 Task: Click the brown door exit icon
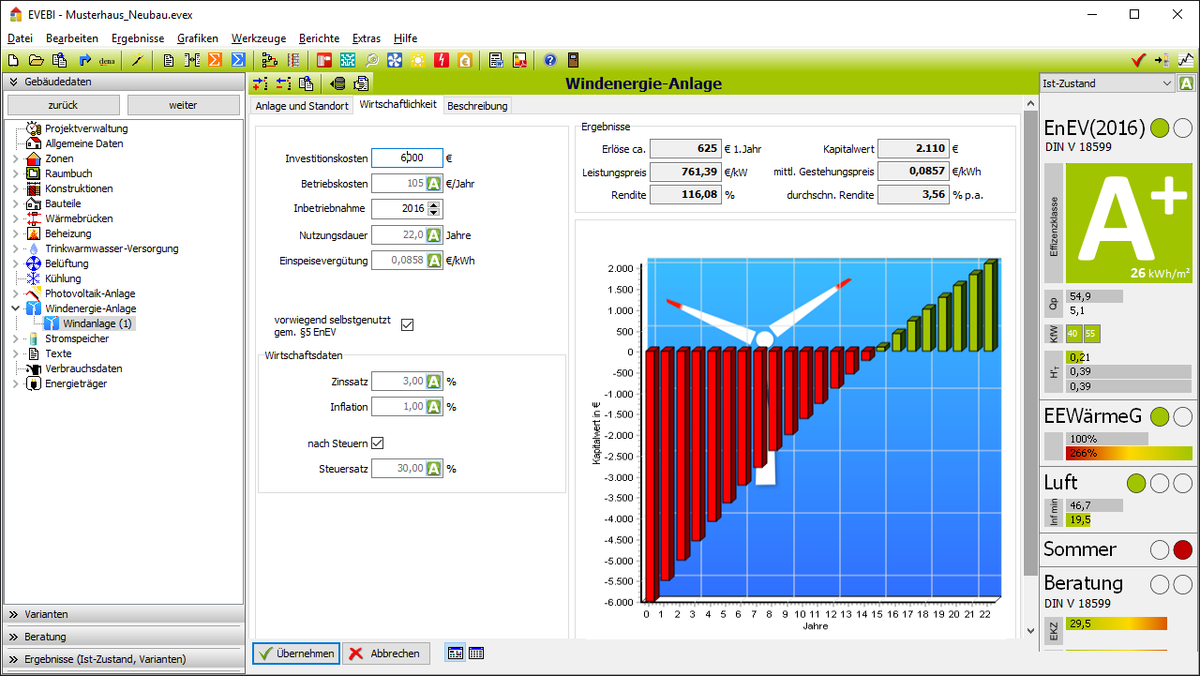(573, 60)
